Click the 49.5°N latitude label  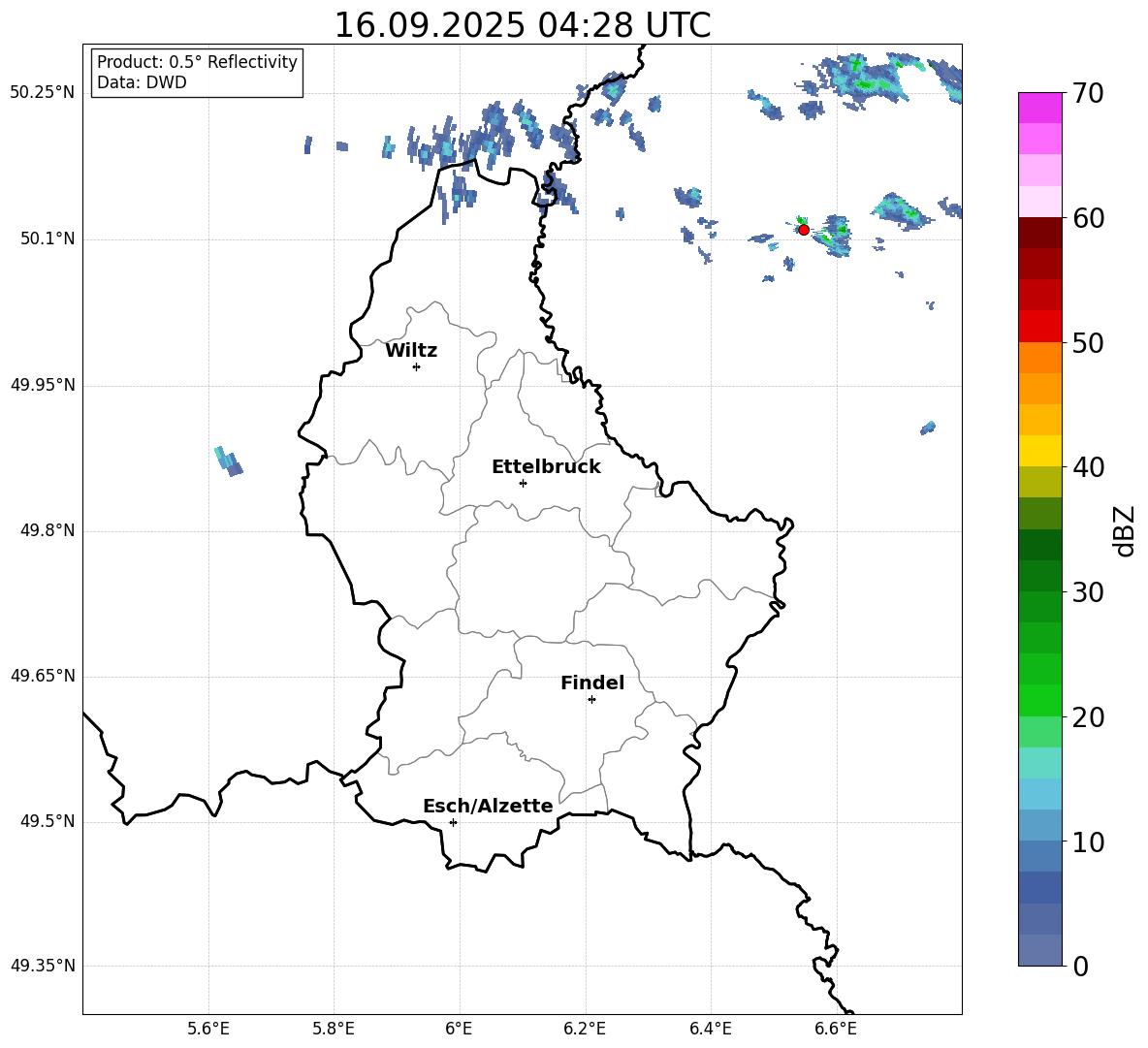point(48,821)
